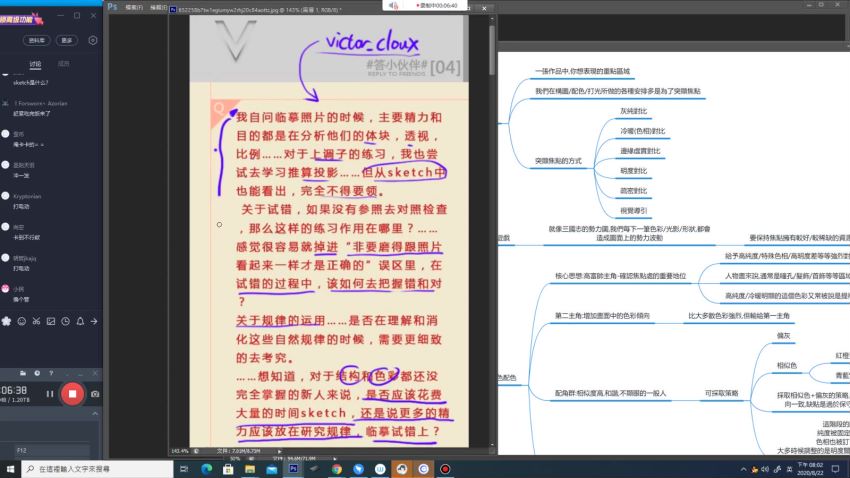The width and height of the screenshot is (850, 478).
Task: Click the pink promotional banner in chat window
Action: tap(22, 20)
